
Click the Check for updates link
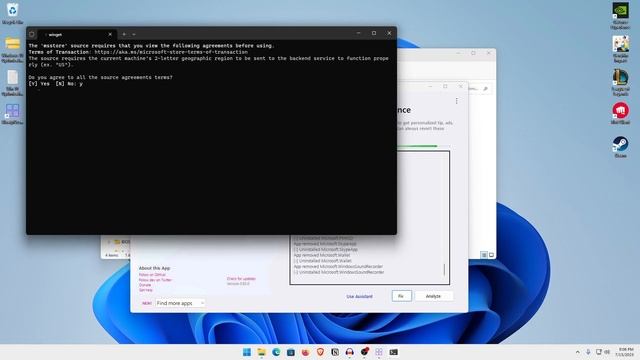tap(241, 278)
